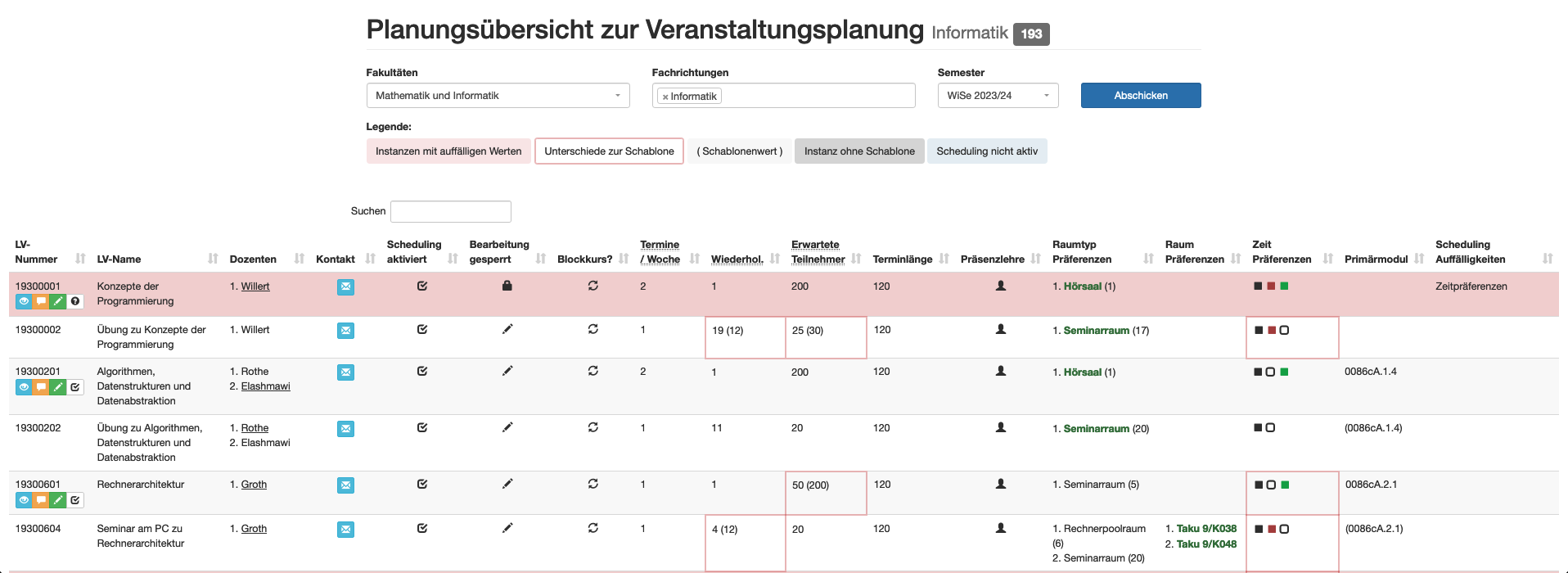Click the recurring arrows icon in row 19300202
The image size is (1568, 573).
point(593,427)
